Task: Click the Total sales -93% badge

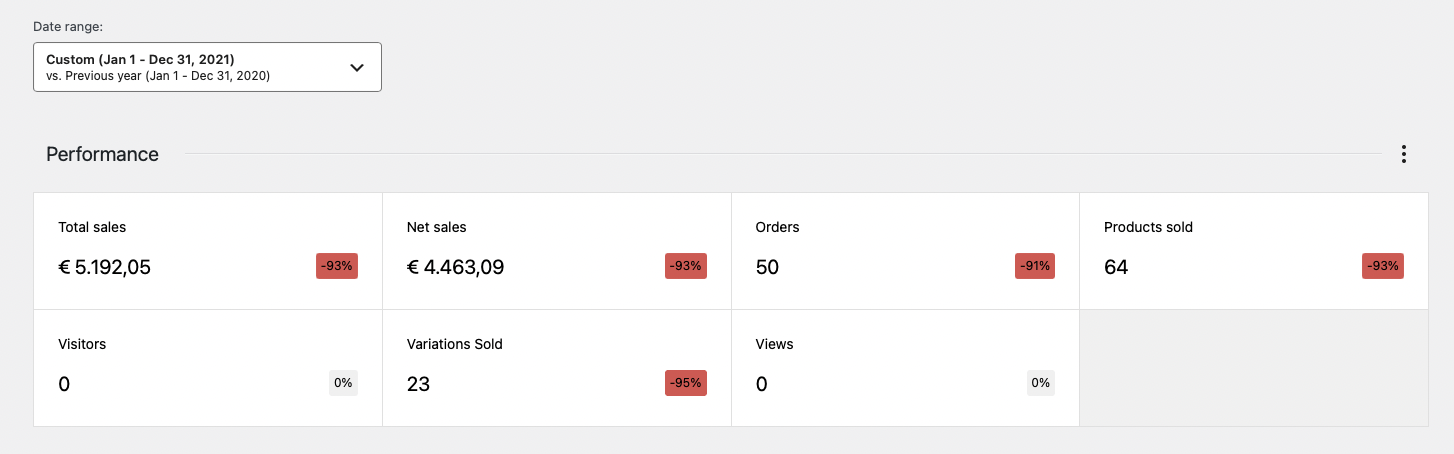Action: 337,266
